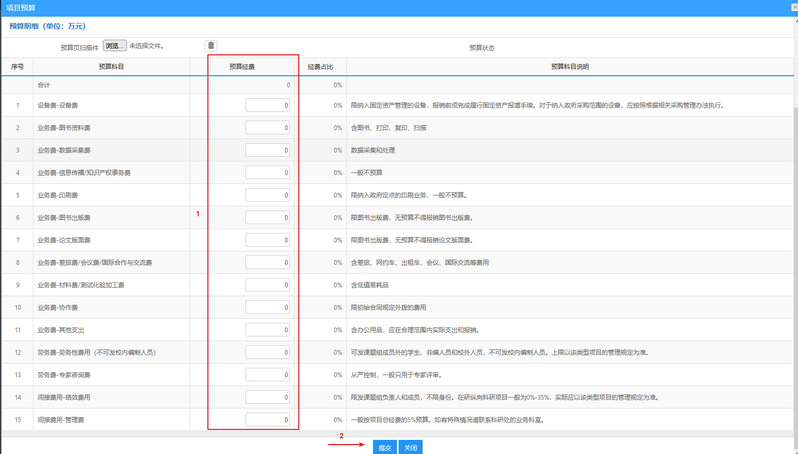Click the 业务费-图书出版费 budget input

(267, 217)
